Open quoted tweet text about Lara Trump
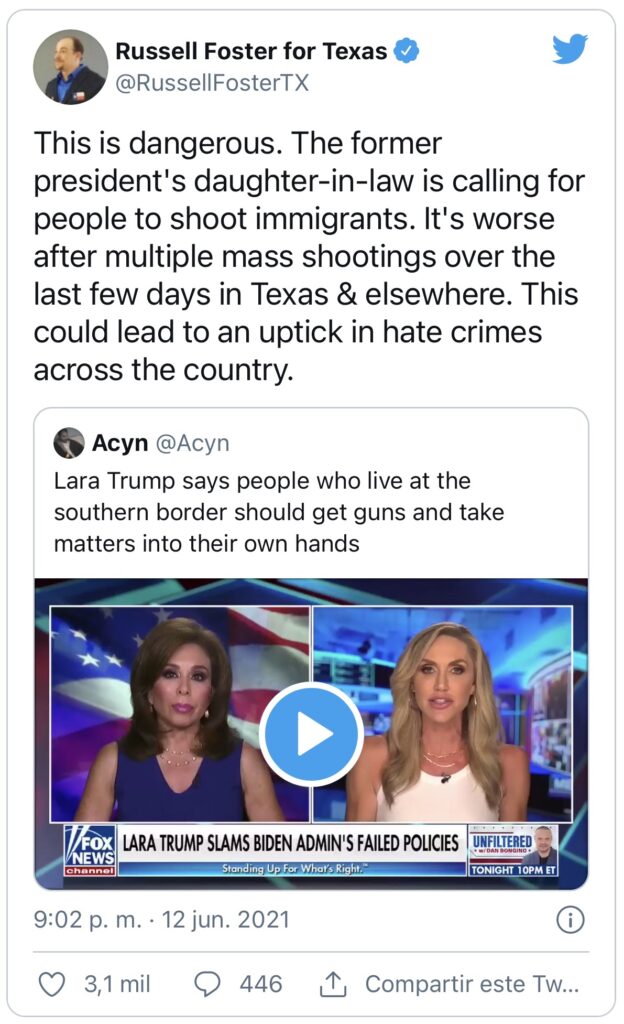Image resolution: width=624 pixels, height=1024 pixels. click(279, 512)
